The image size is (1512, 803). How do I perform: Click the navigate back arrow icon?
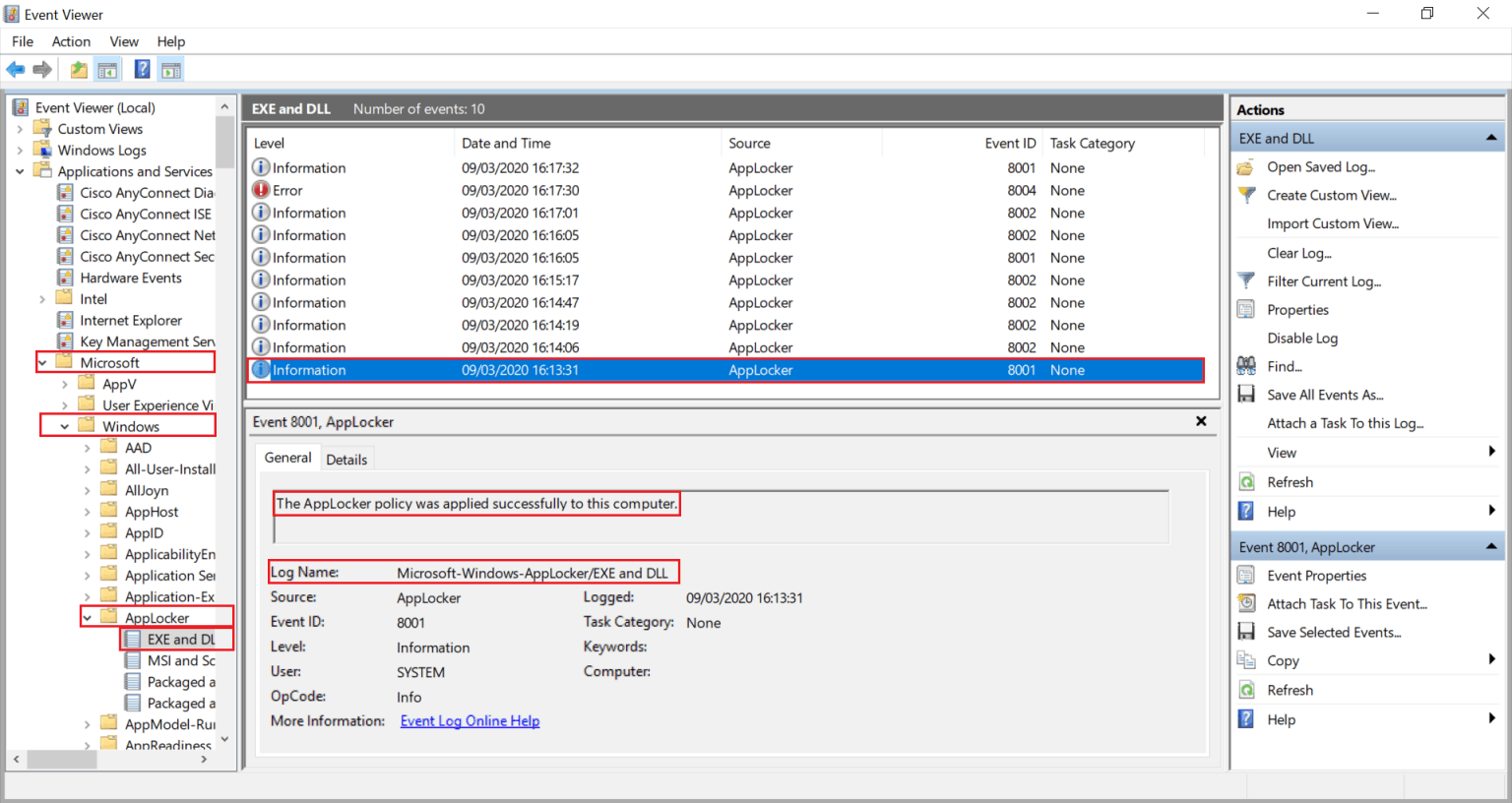coord(16,69)
